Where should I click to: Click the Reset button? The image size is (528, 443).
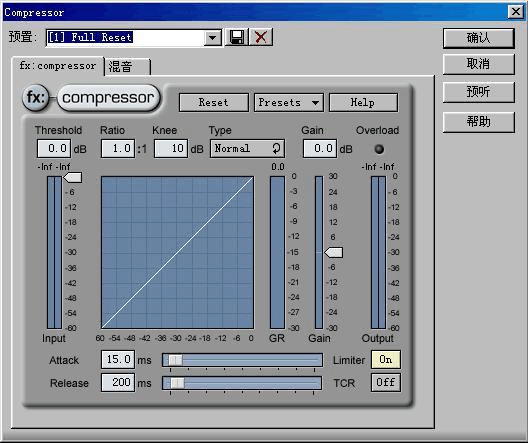[214, 102]
